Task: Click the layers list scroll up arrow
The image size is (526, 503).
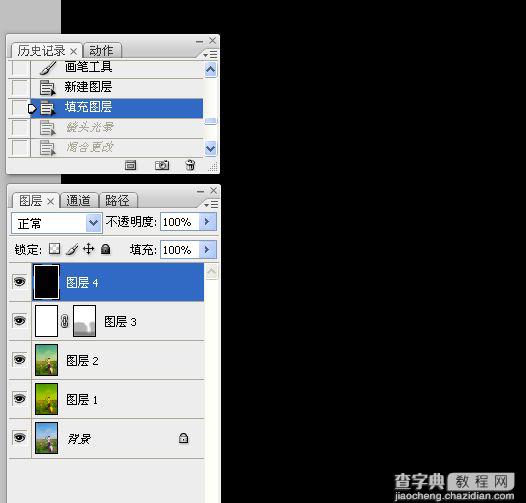Action: (211, 272)
